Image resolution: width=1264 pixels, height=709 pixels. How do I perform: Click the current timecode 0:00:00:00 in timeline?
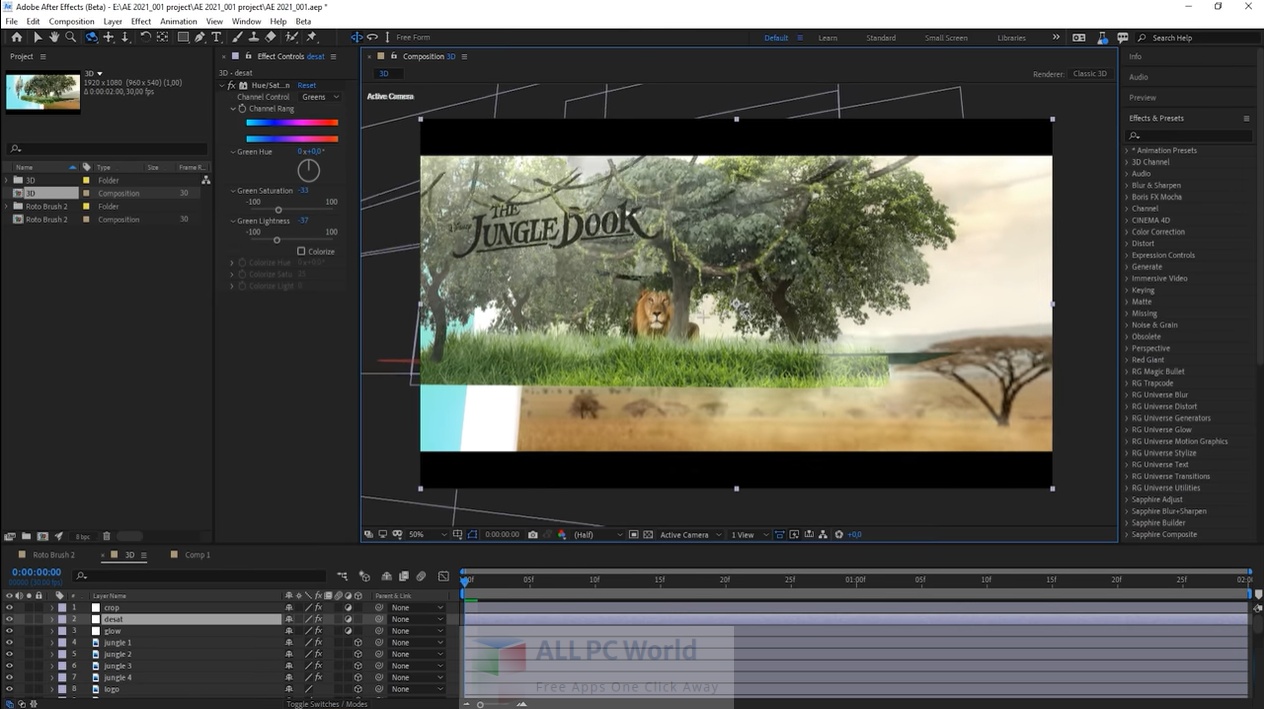(x=37, y=572)
